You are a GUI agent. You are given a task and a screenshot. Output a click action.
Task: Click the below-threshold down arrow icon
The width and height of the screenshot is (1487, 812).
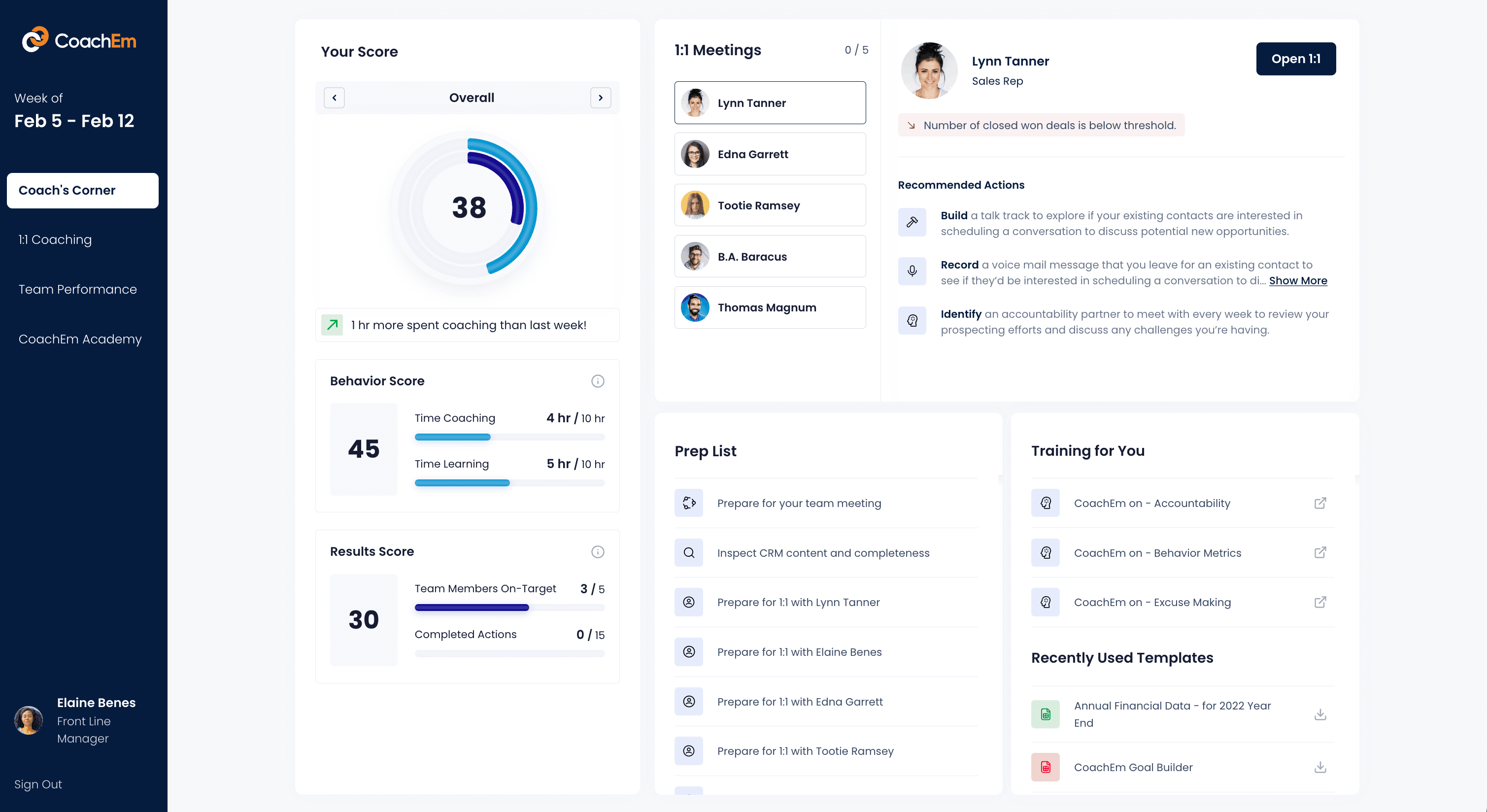tap(911, 125)
